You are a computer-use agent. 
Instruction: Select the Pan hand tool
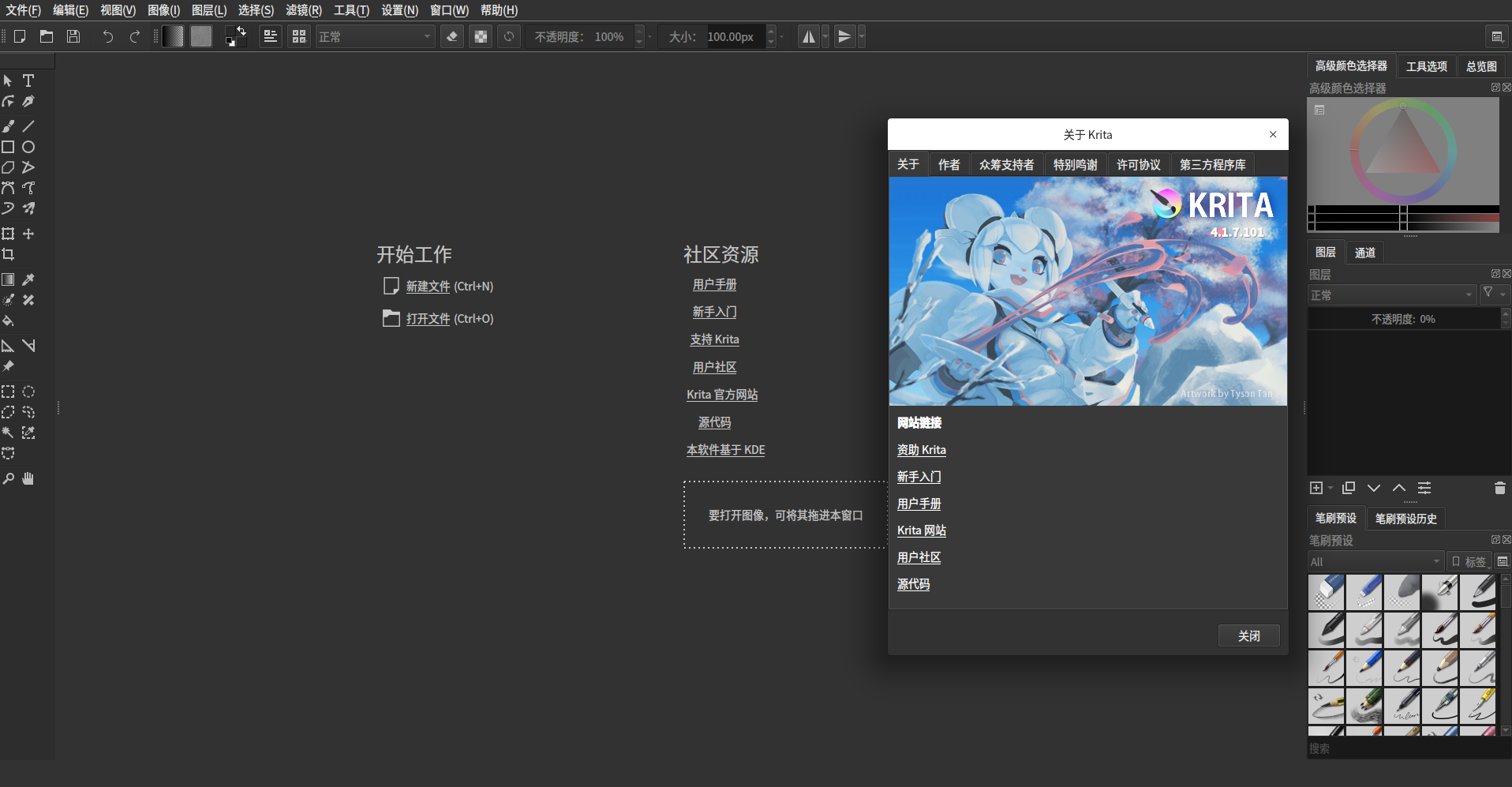tap(28, 478)
